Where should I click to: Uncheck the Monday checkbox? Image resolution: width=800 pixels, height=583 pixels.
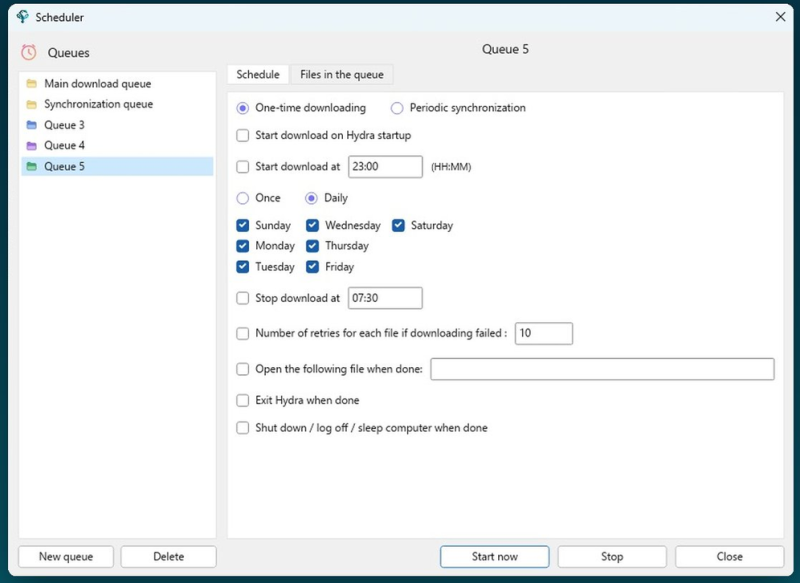243,246
